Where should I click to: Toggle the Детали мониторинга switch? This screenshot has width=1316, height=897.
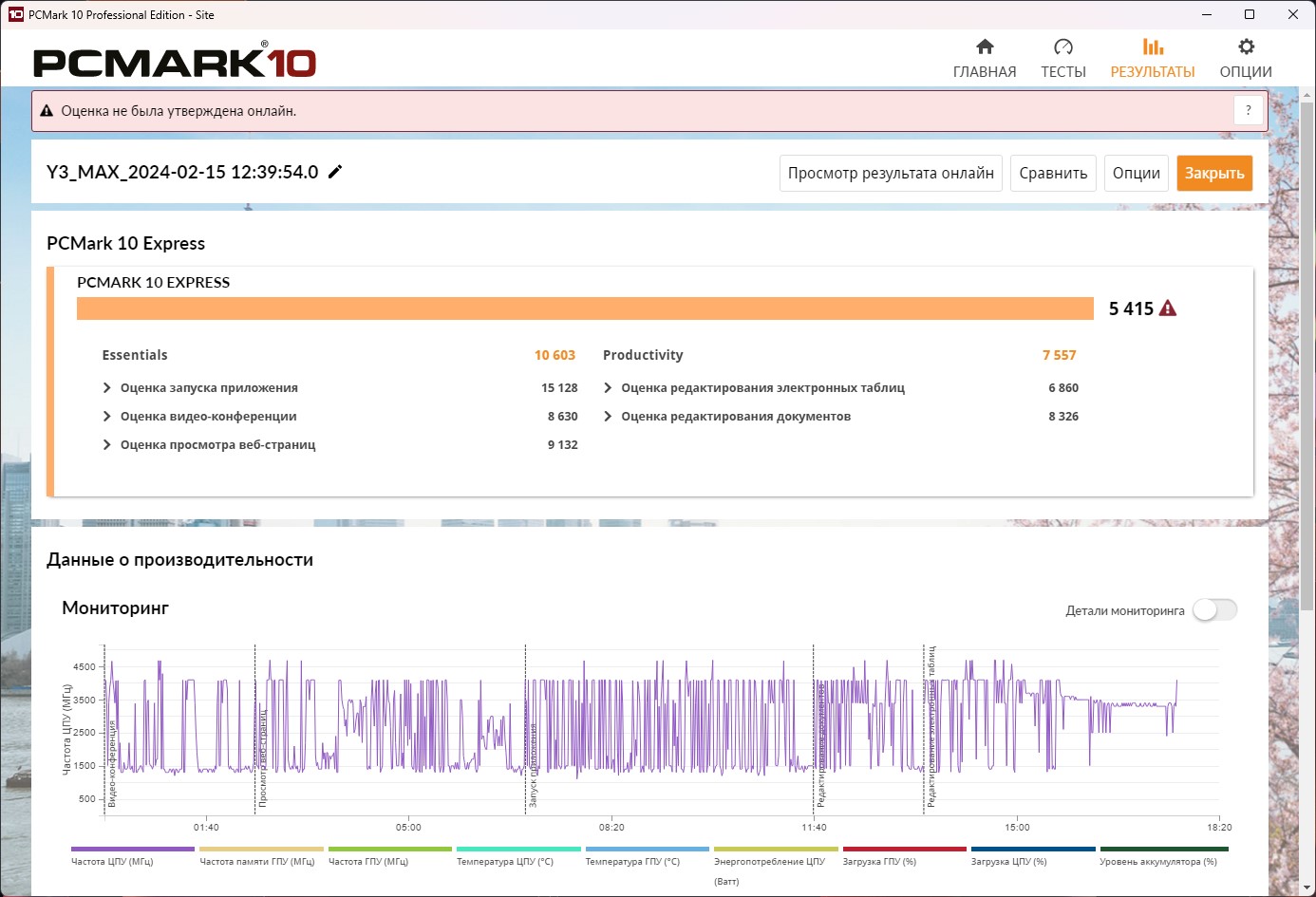click(1214, 610)
